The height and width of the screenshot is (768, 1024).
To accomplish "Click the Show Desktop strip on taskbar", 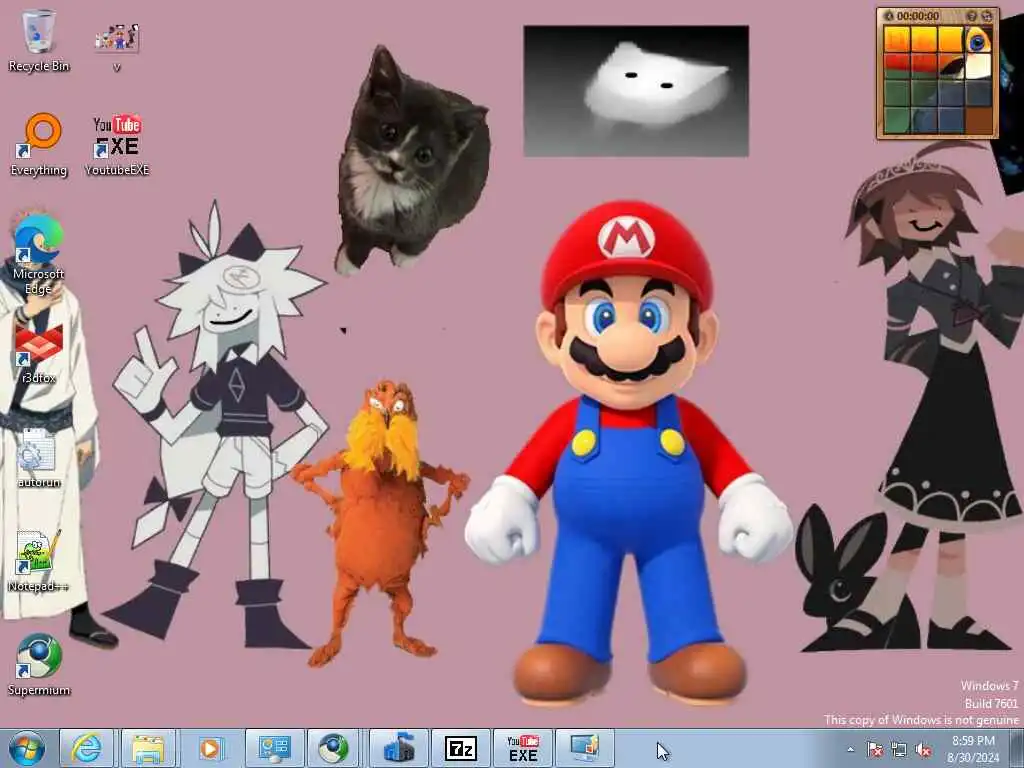I will [x=1017, y=748].
